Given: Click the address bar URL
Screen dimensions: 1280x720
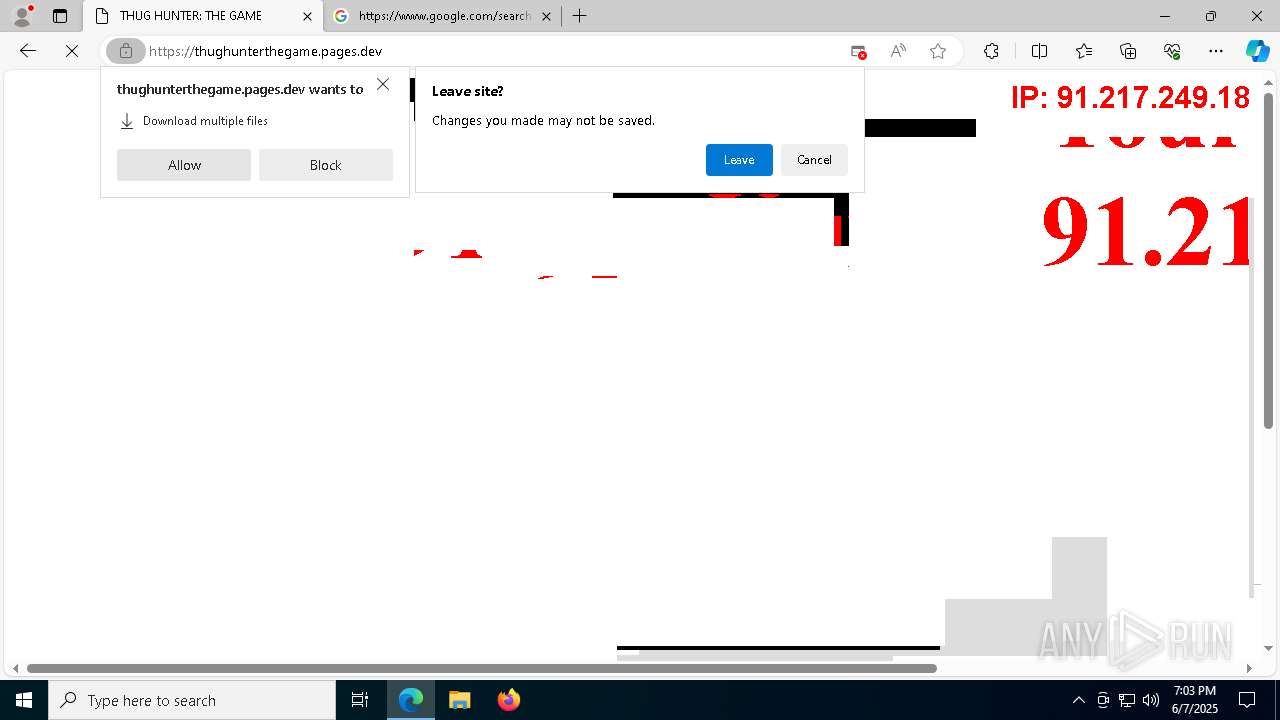Looking at the screenshot, I should [265, 51].
